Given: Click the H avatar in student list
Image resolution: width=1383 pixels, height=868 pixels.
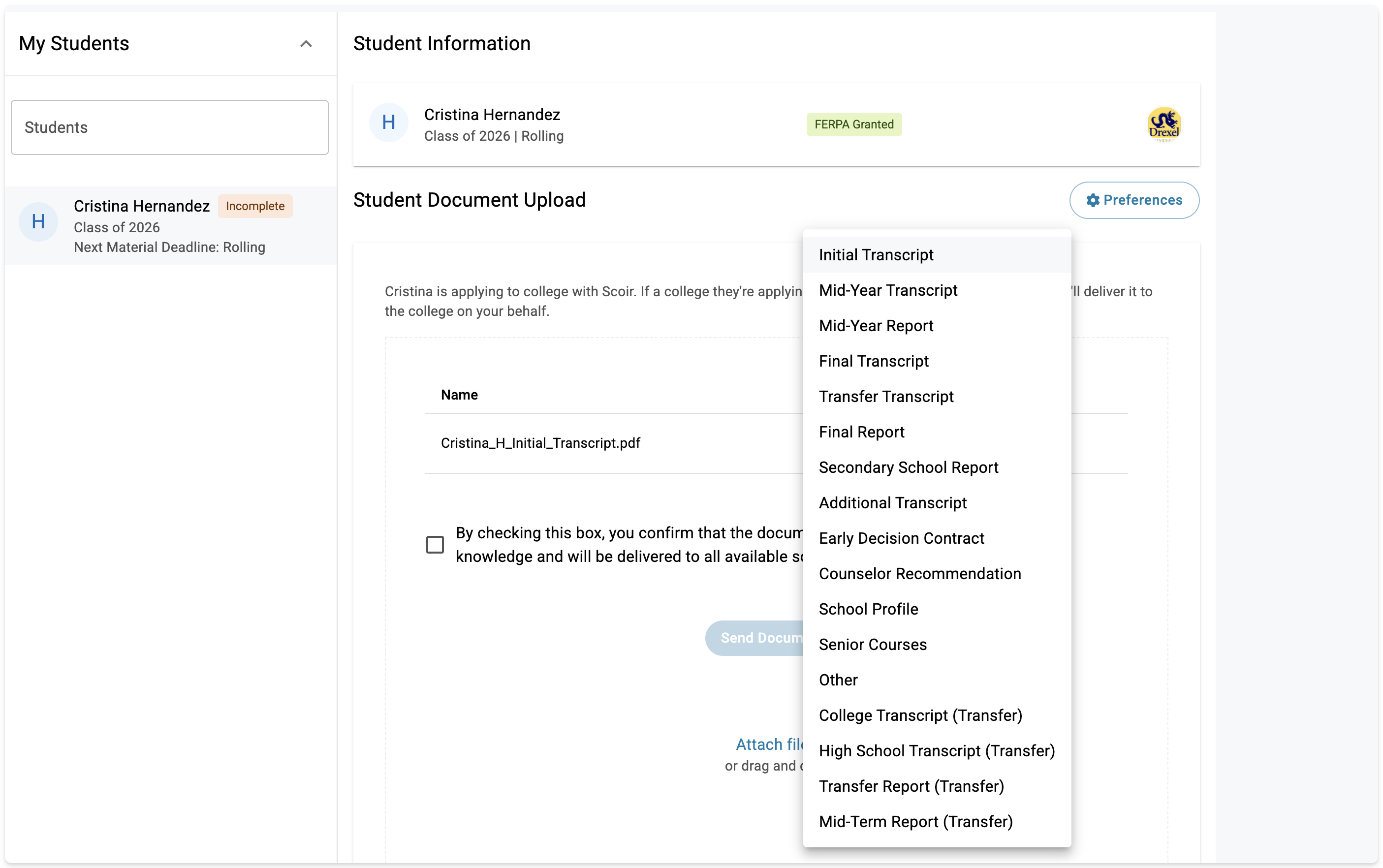Looking at the screenshot, I should coord(38,221).
